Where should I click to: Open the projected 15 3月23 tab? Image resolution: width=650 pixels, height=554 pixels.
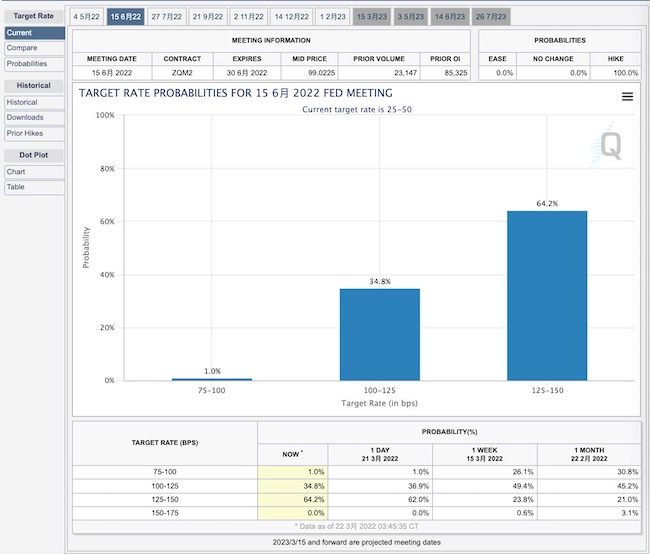pos(374,16)
